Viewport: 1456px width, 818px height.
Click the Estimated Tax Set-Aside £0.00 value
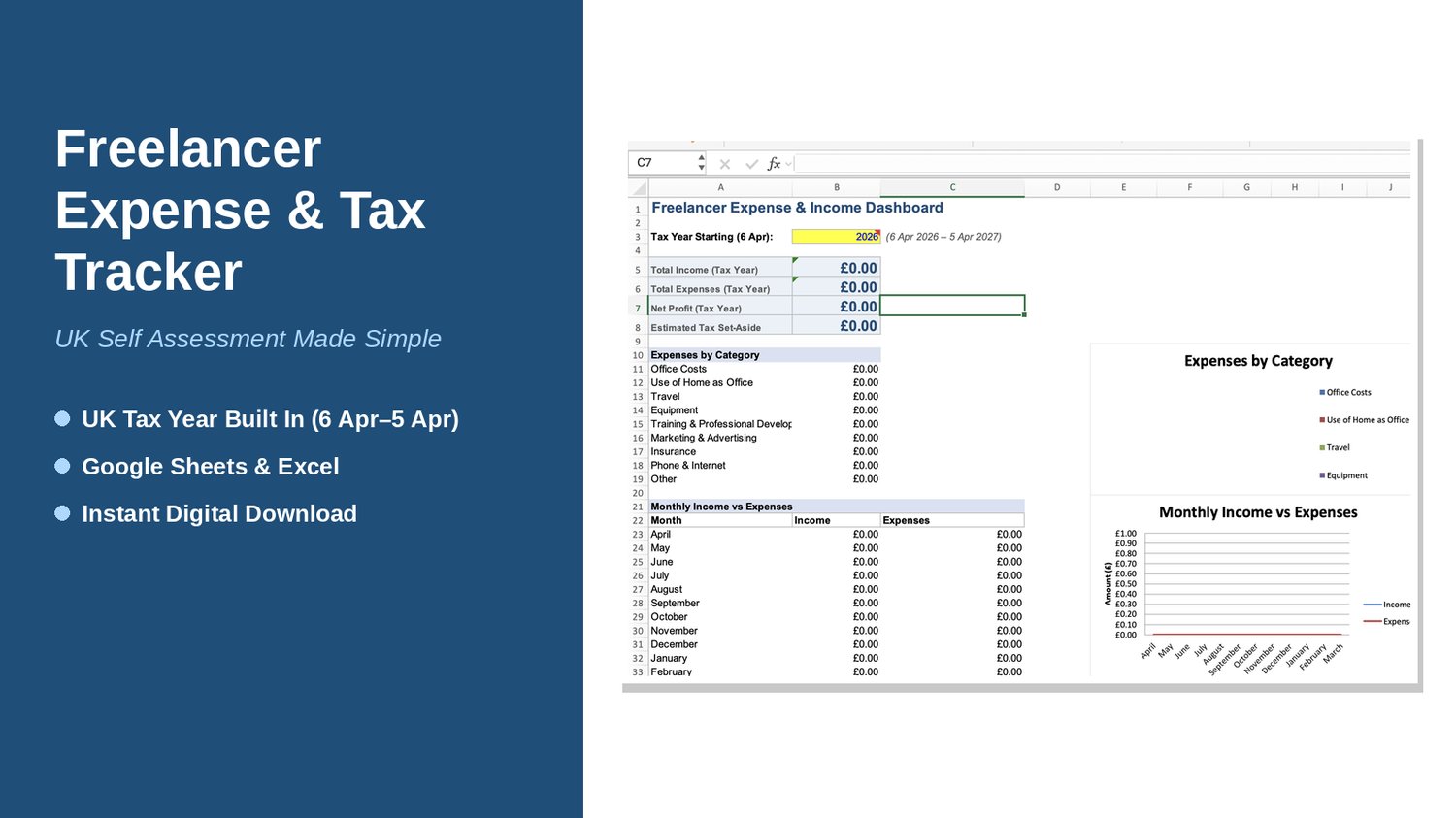837,326
